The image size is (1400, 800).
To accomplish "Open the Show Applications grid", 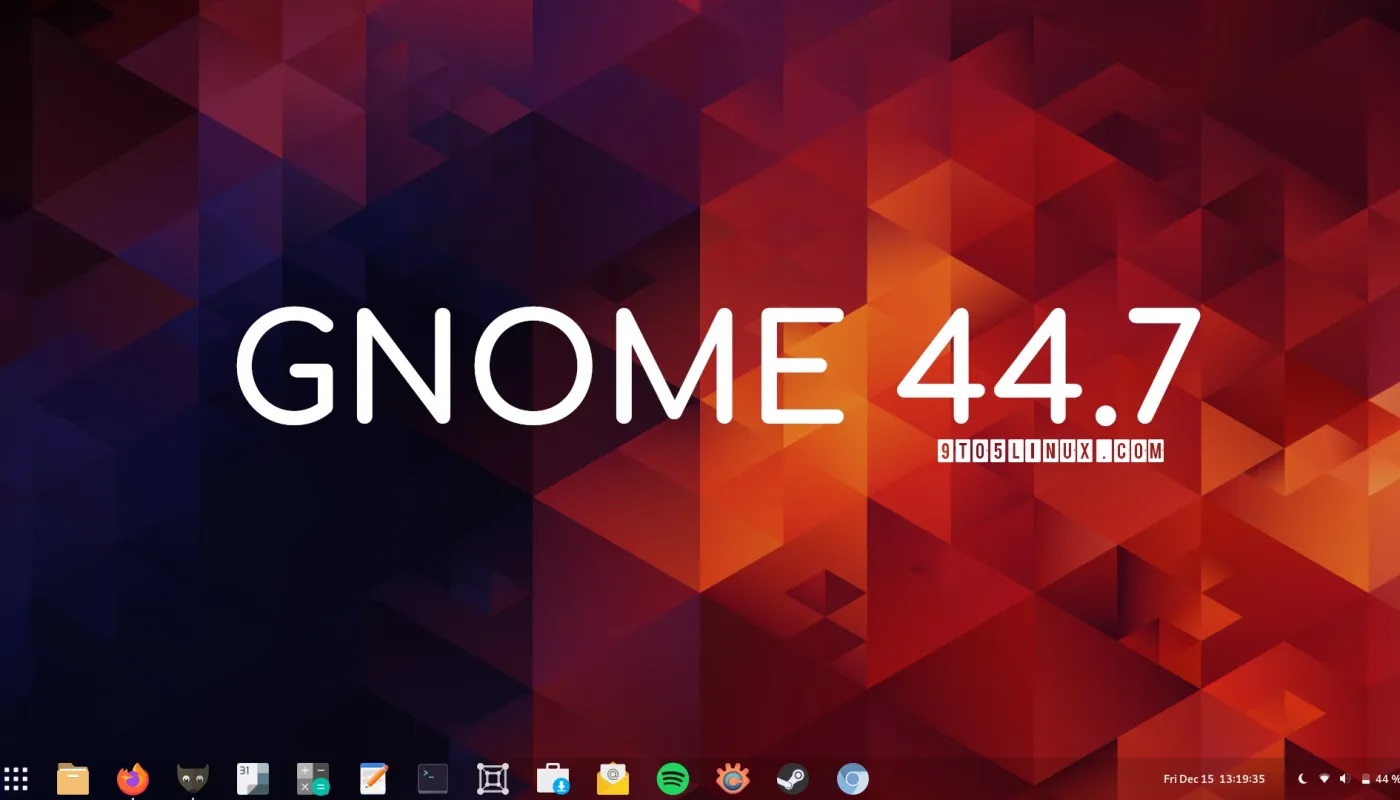I will click(x=16, y=779).
